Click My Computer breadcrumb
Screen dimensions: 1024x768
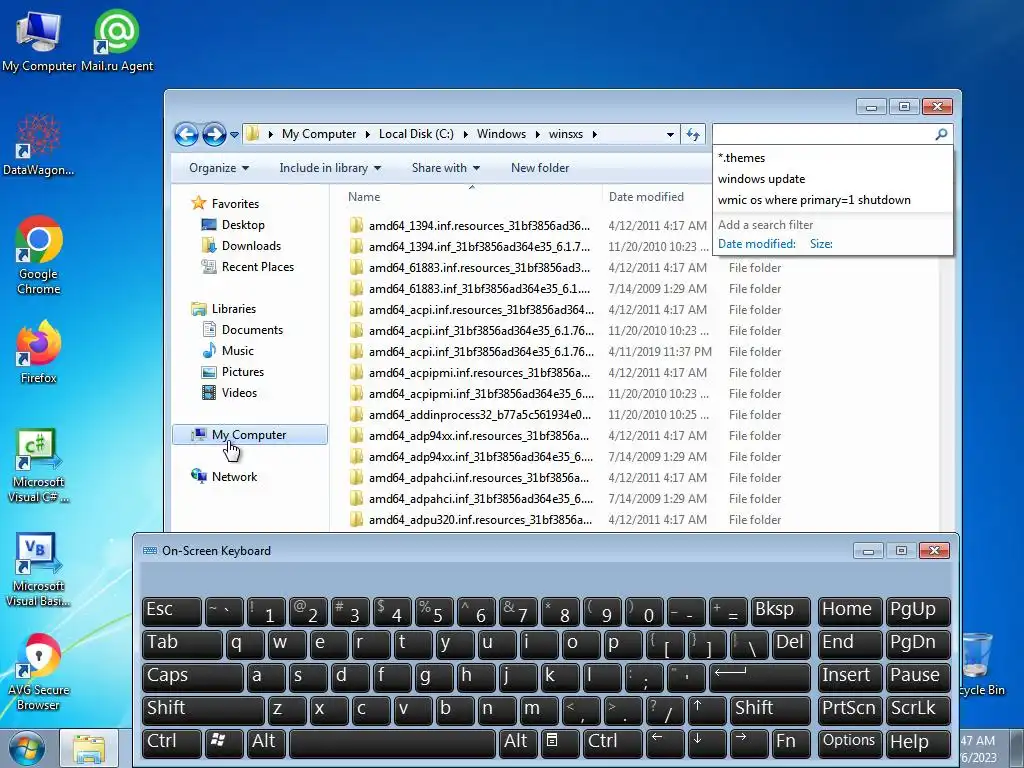319,134
